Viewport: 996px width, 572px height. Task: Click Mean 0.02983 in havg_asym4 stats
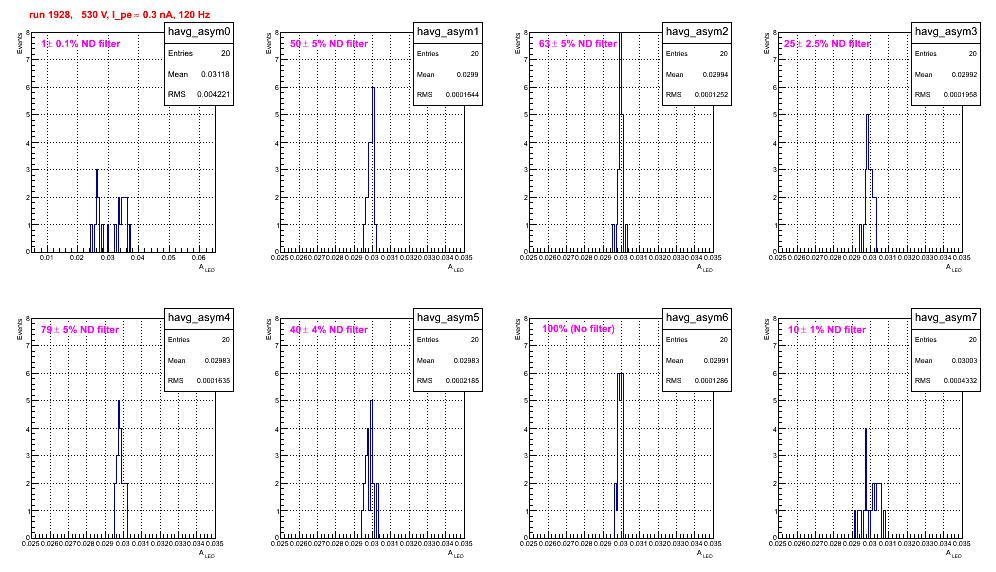199,360
